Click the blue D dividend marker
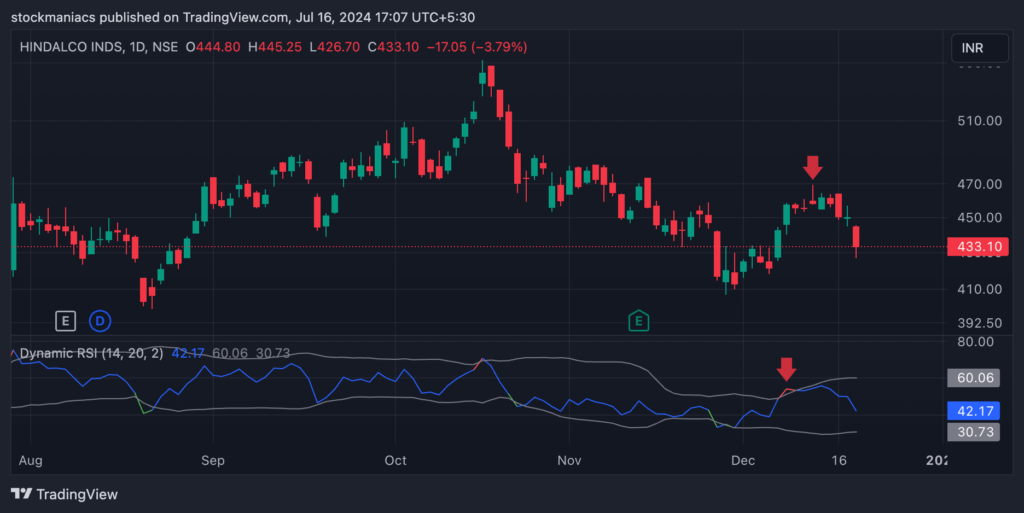The width and height of the screenshot is (1024, 513). (100, 320)
